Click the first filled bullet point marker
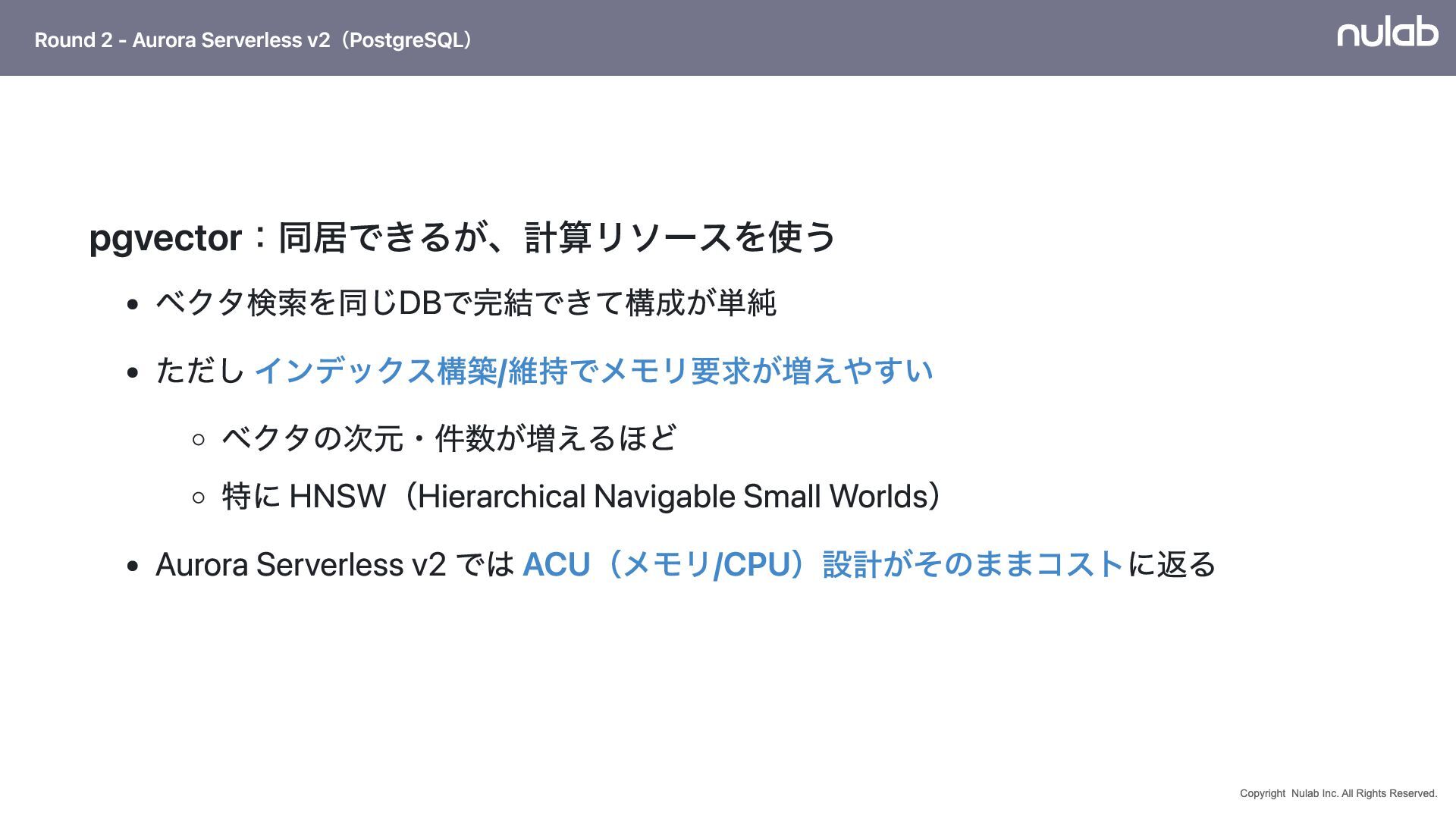Viewport: 1456px width, 819px height. click(133, 305)
